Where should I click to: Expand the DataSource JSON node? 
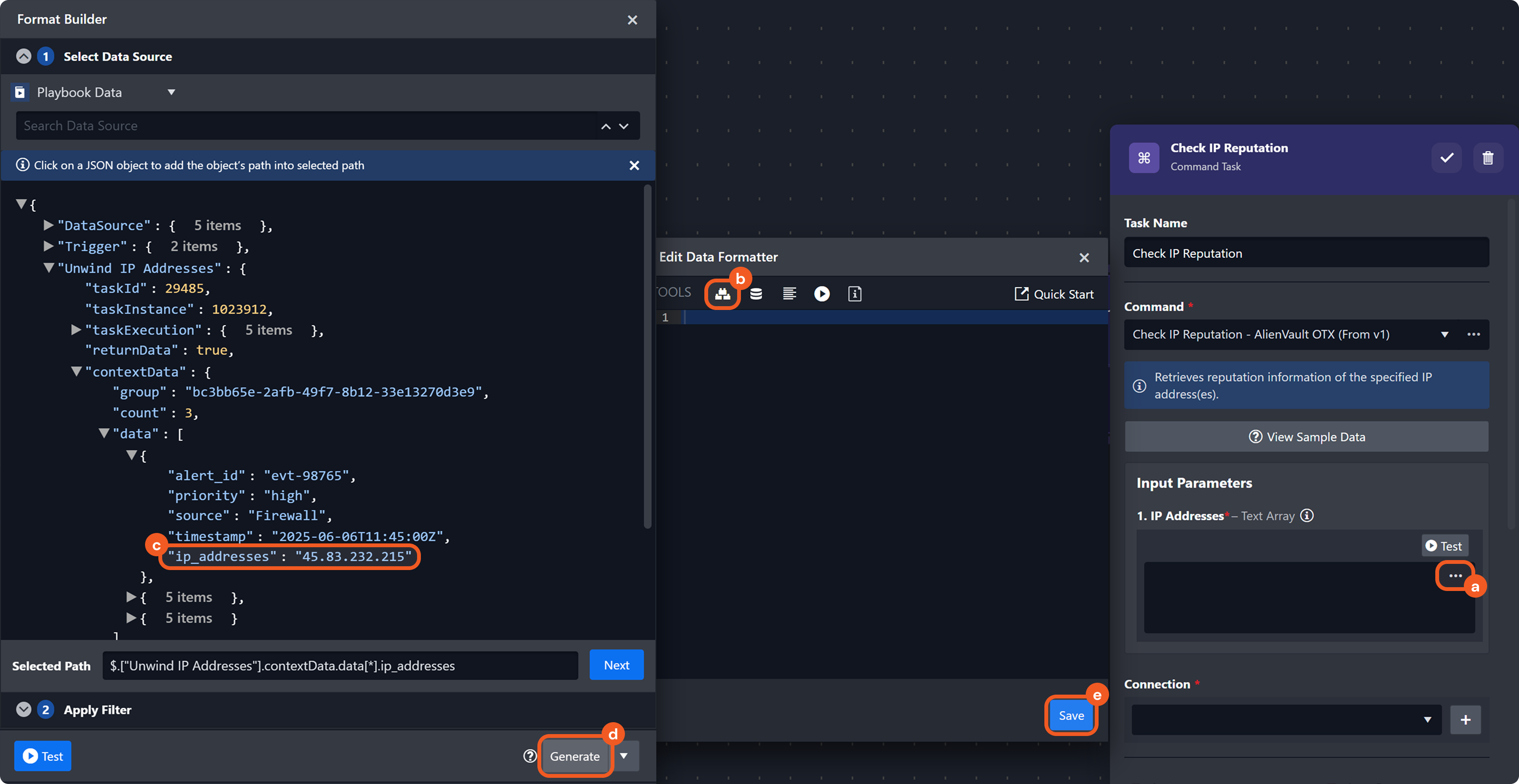click(49, 225)
